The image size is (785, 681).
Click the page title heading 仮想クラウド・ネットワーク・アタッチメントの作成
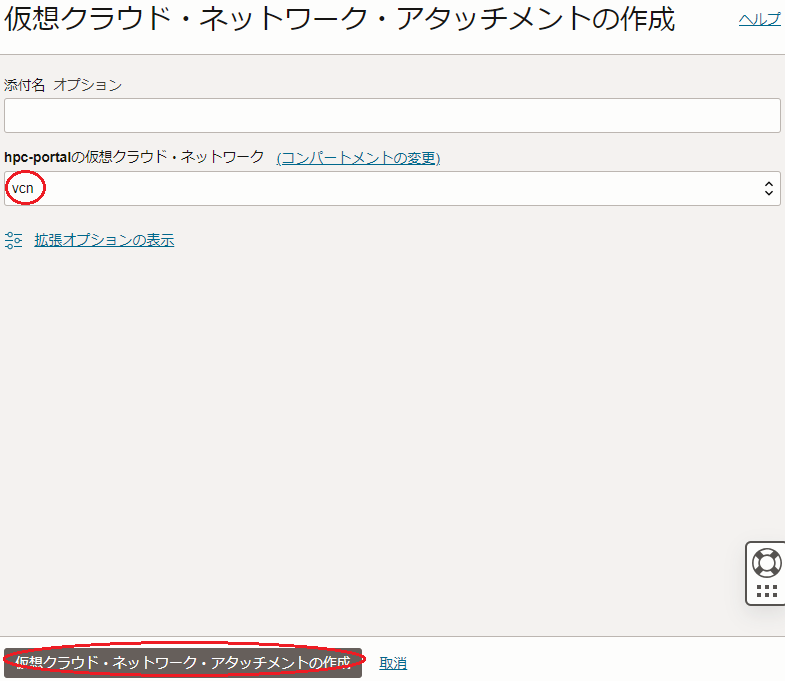coord(340,20)
